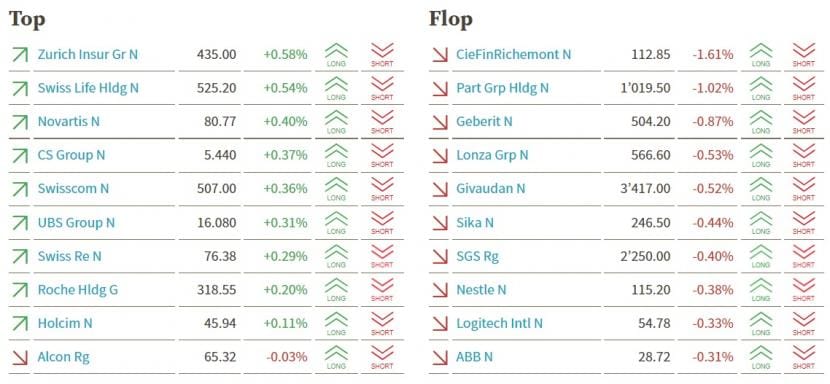The image size is (830, 384).
Task: Click SHORT icon in Geberit N row
Action: (x=804, y=122)
